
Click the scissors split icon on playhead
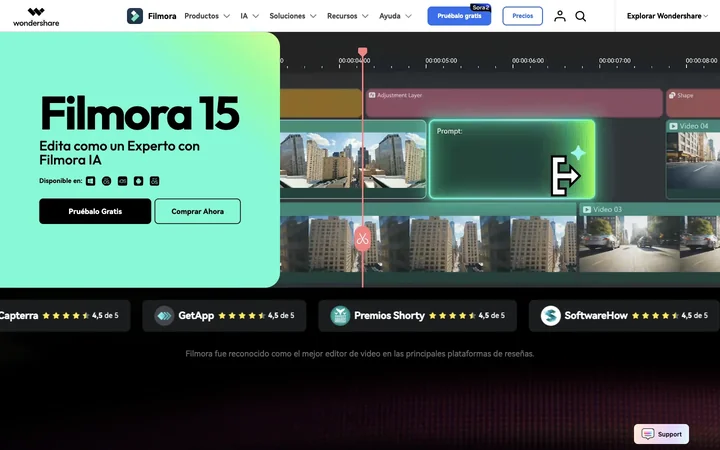click(x=362, y=239)
